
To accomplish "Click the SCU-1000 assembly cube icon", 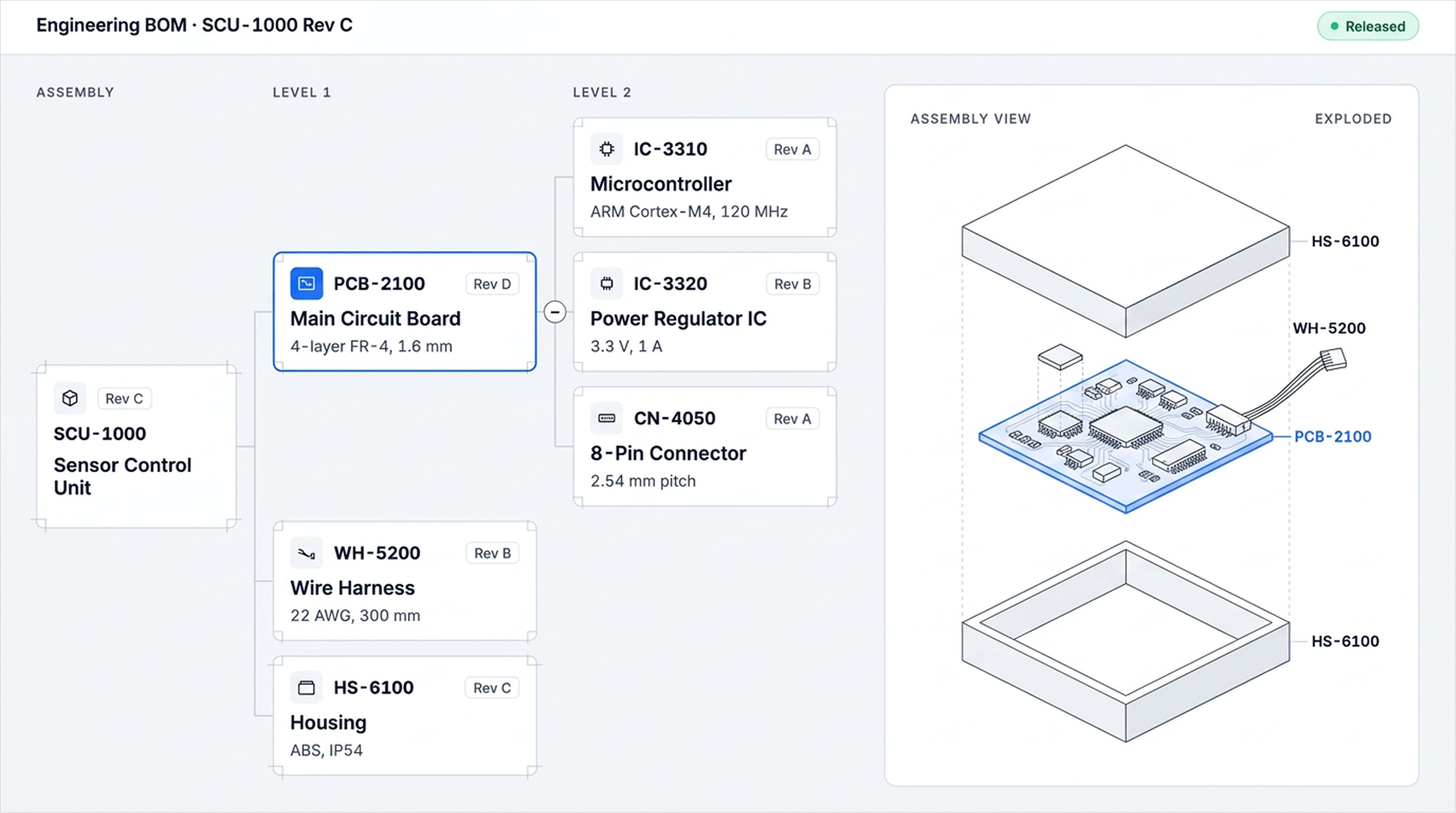I will [70, 398].
